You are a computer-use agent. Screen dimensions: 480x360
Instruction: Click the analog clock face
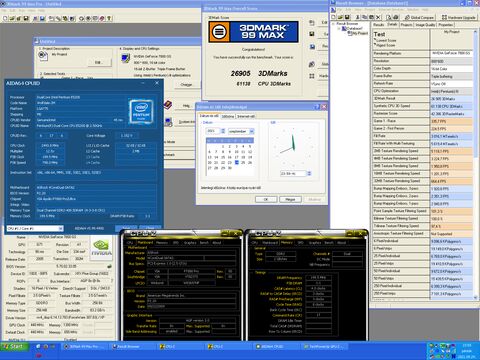coord(293,147)
